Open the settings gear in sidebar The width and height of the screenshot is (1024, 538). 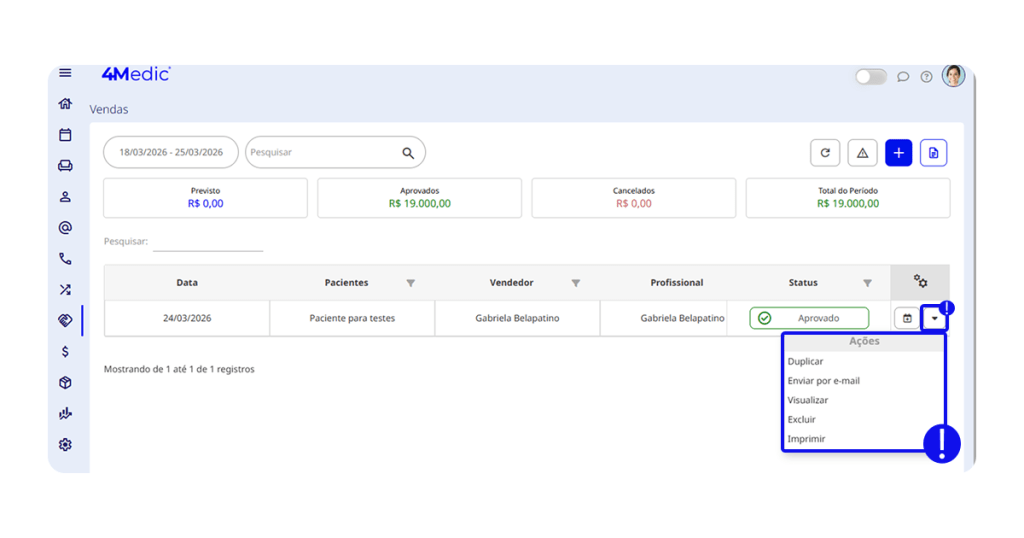tap(65, 445)
